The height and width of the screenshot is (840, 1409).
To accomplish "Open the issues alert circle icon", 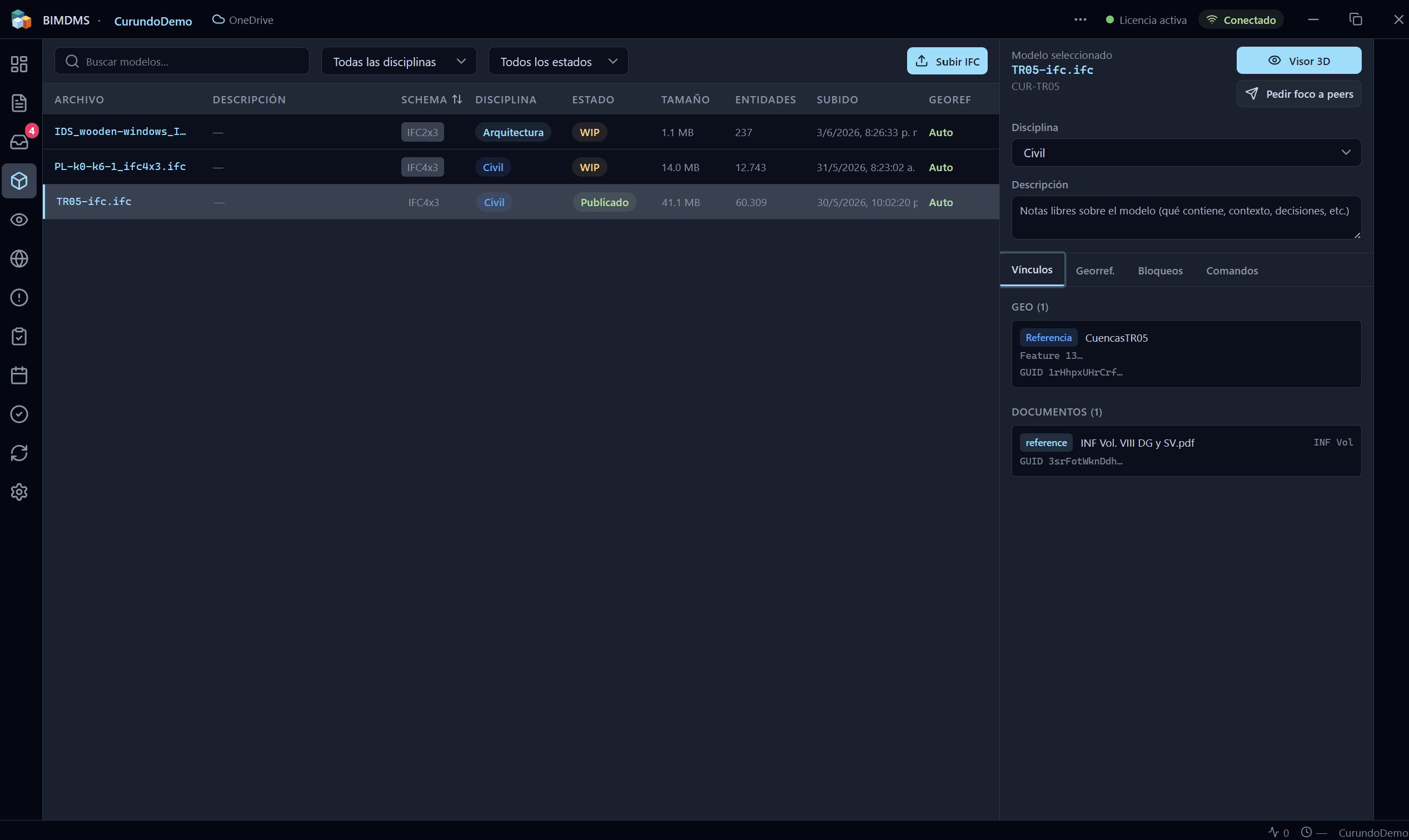I will point(19,298).
